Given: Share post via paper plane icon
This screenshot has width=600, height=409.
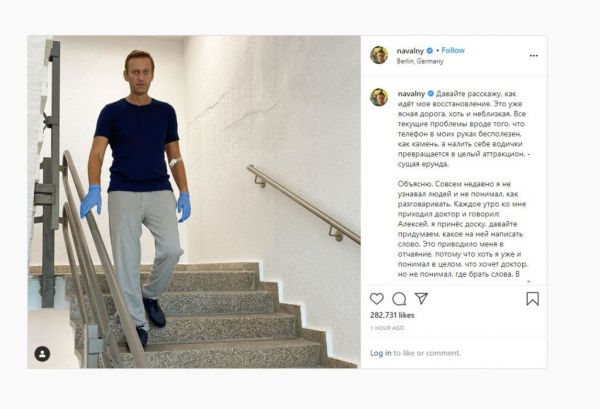Looking at the screenshot, I should [421, 298].
